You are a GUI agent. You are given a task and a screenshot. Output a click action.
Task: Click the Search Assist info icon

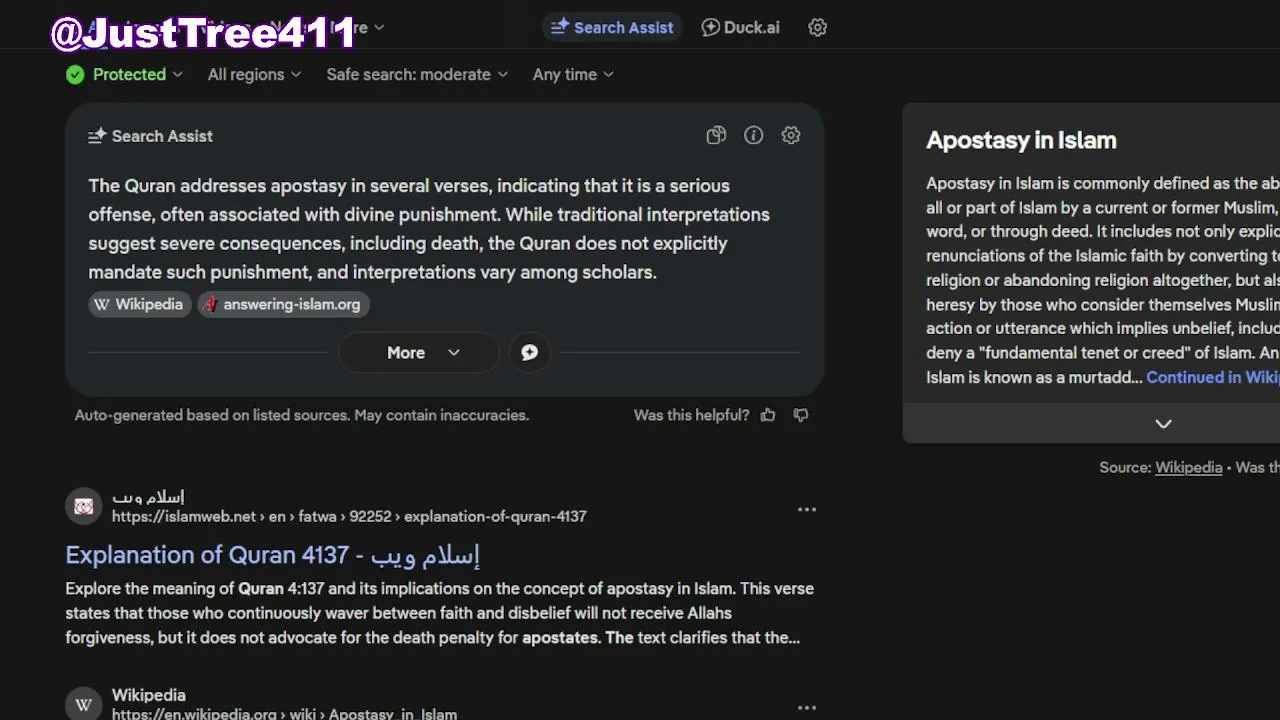(753, 135)
